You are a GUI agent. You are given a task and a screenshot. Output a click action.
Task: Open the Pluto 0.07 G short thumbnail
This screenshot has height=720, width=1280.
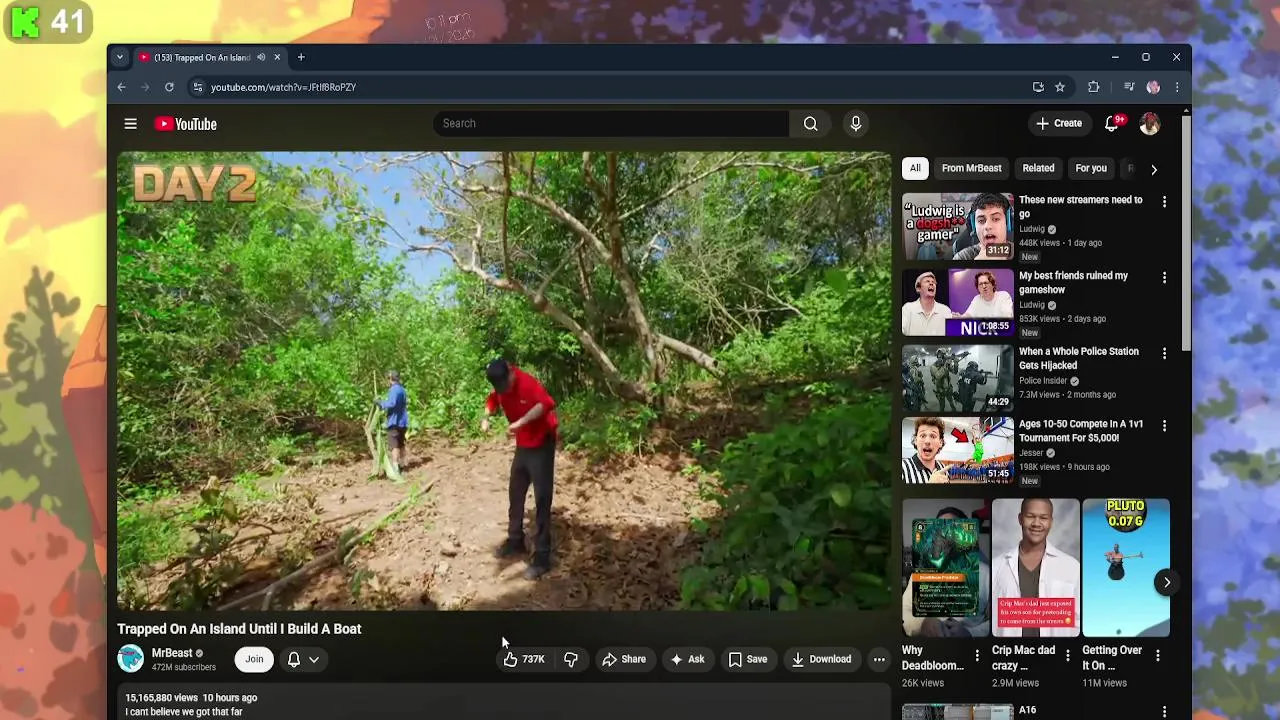(1126, 568)
